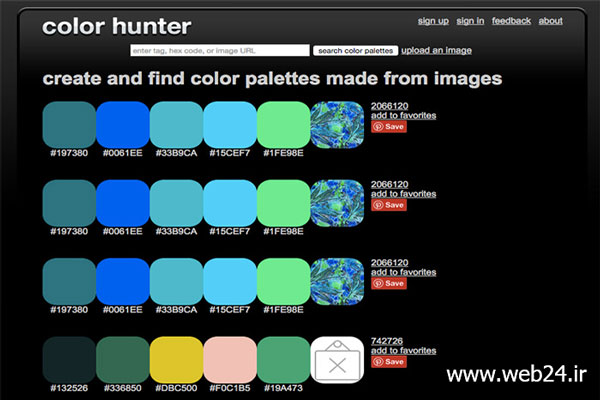Focus the tag, hex code or image URL field

tap(220, 51)
